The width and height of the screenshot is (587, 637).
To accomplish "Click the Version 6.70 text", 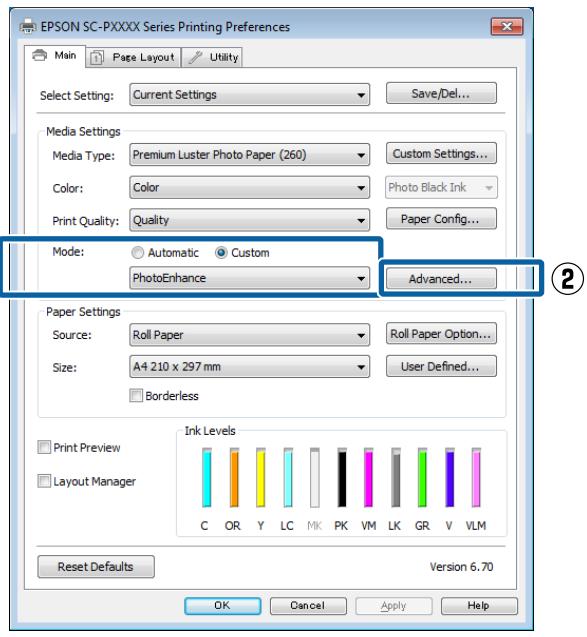I will pos(461,566).
